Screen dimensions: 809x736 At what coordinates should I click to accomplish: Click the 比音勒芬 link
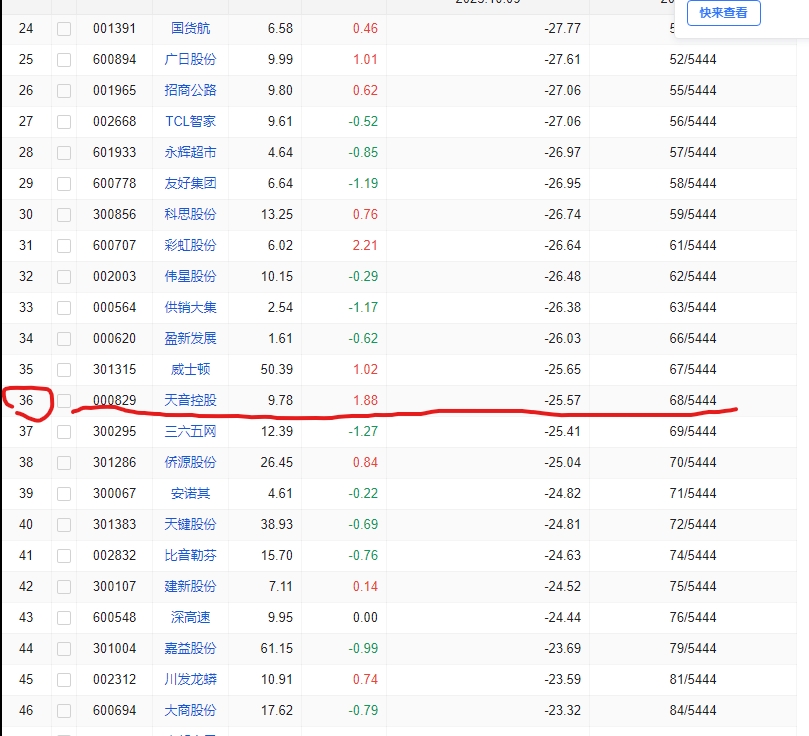[190, 555]
